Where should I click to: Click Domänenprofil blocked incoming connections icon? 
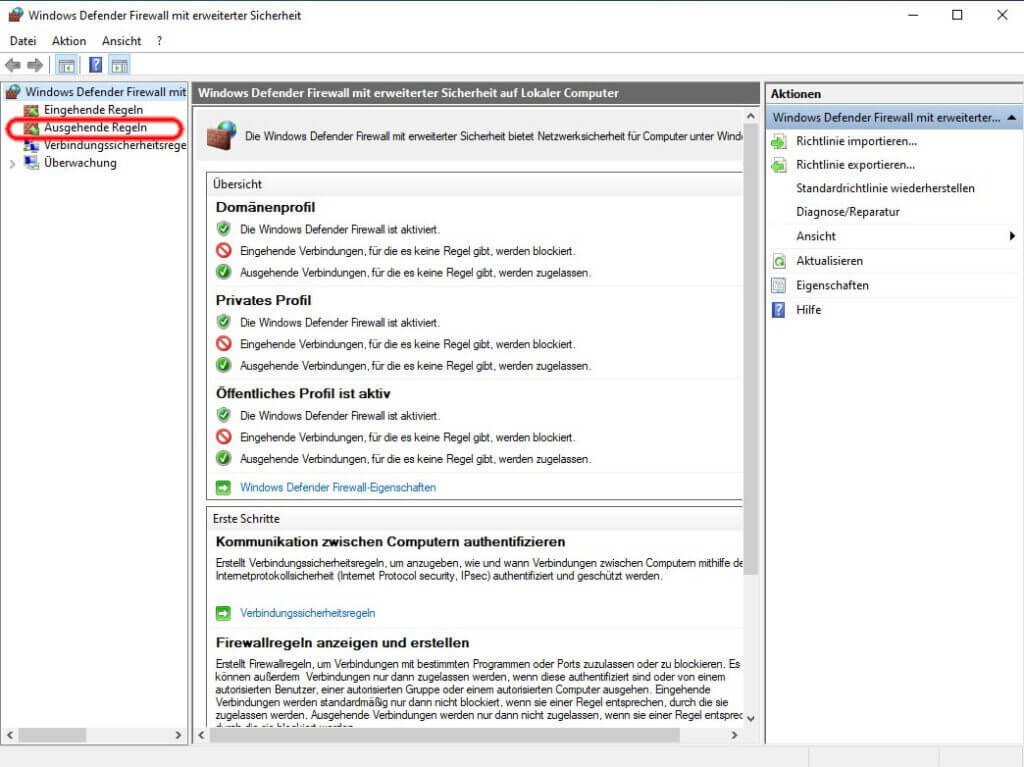pyautogui.click(x=223, y=250)
